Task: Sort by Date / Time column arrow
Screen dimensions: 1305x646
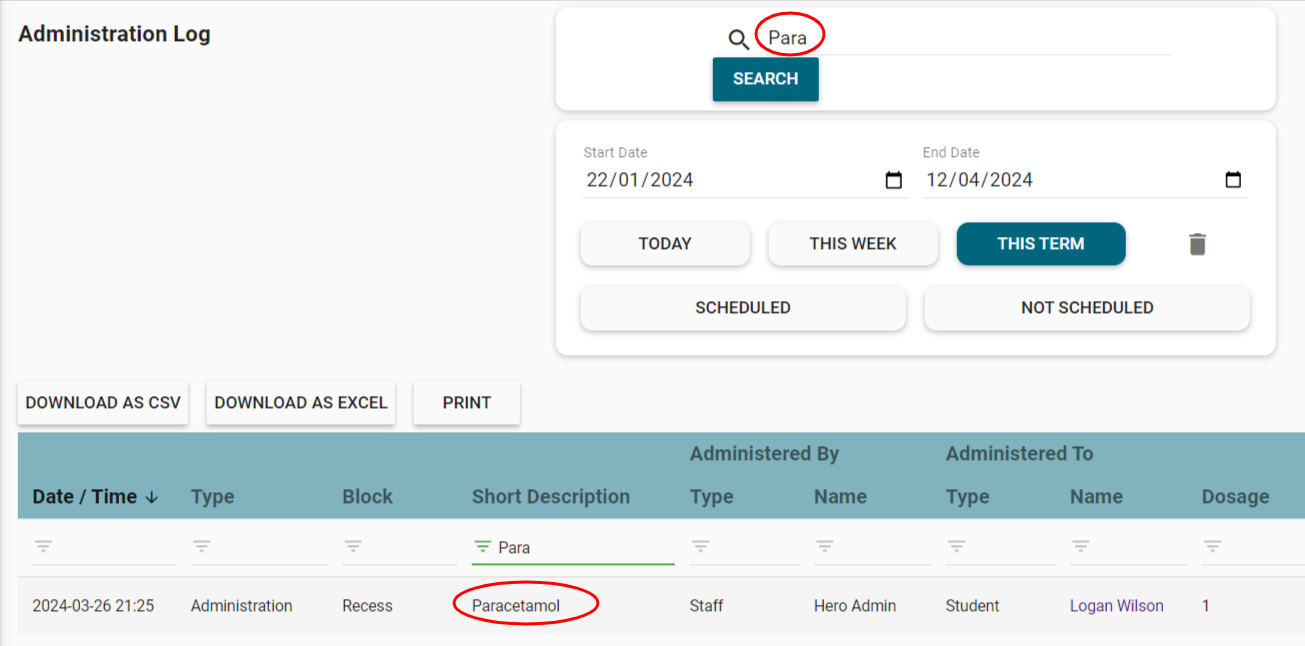Action: coord(152,497)
